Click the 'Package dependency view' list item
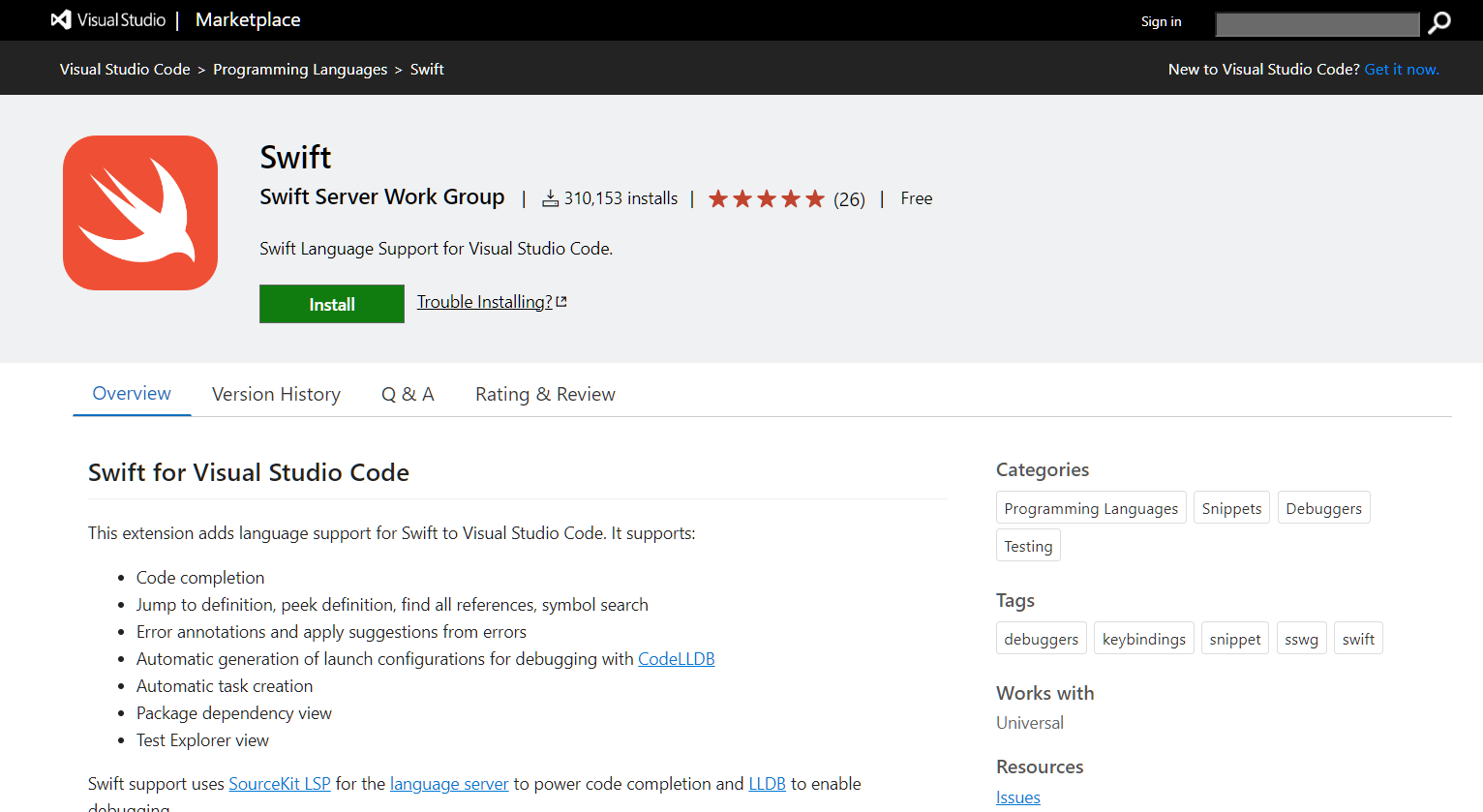 [234, 713]
